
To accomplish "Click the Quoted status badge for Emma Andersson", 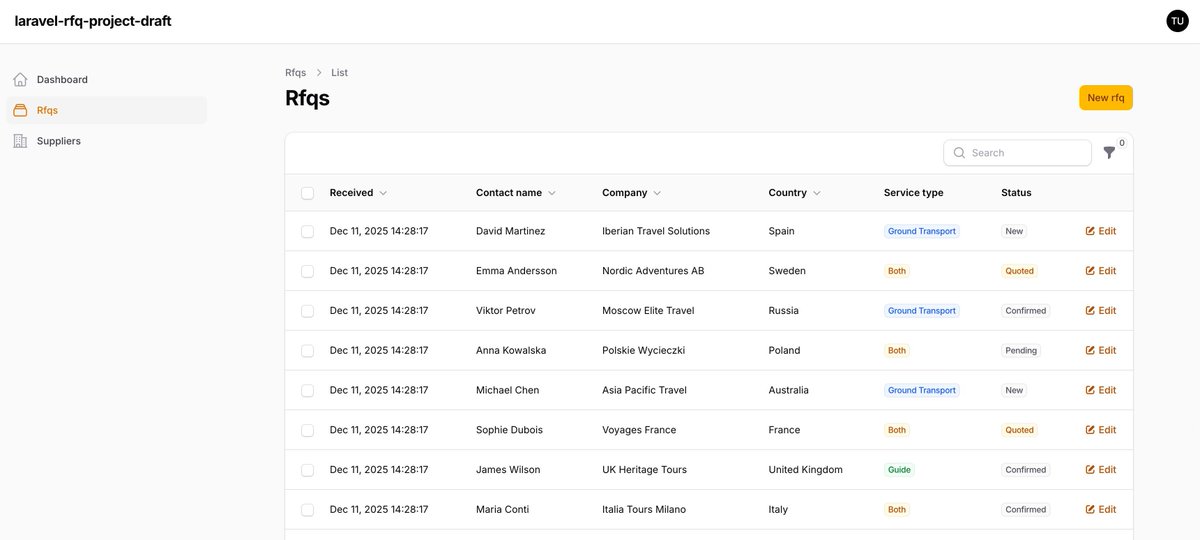I will [x=1020, y=271].
